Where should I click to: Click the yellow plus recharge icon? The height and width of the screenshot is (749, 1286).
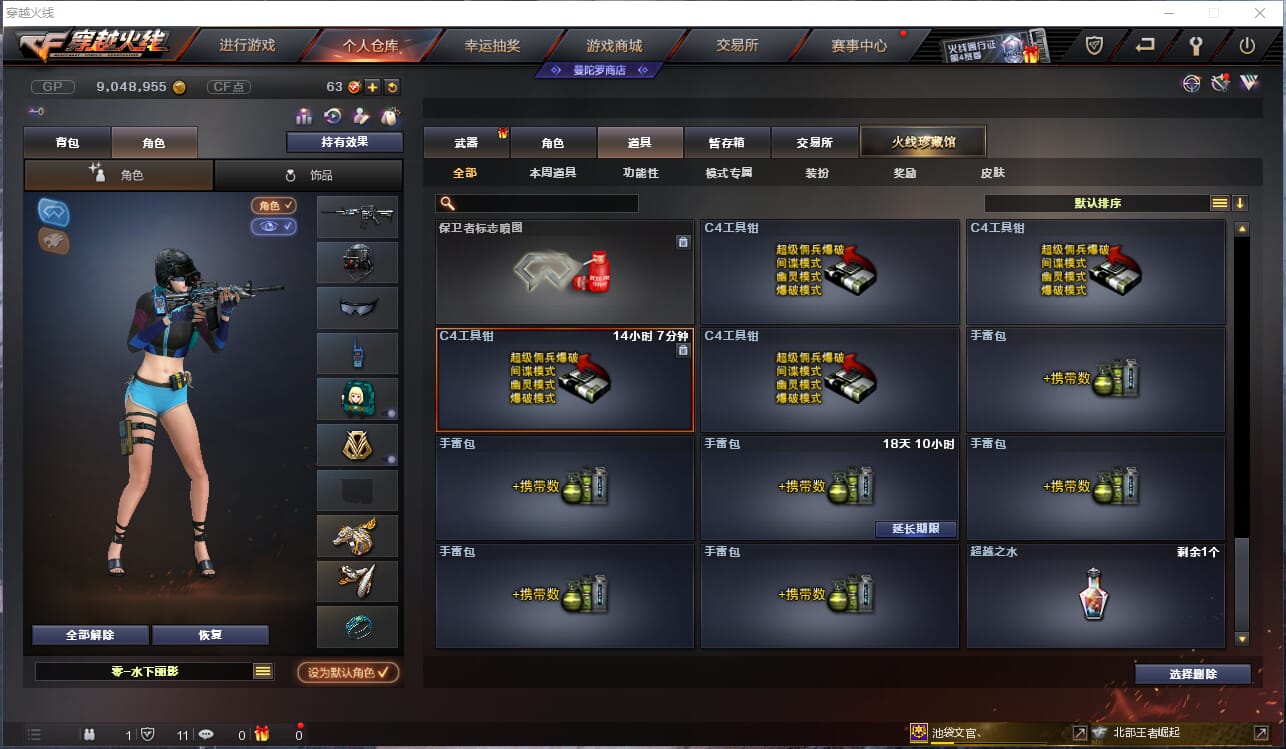372,87
